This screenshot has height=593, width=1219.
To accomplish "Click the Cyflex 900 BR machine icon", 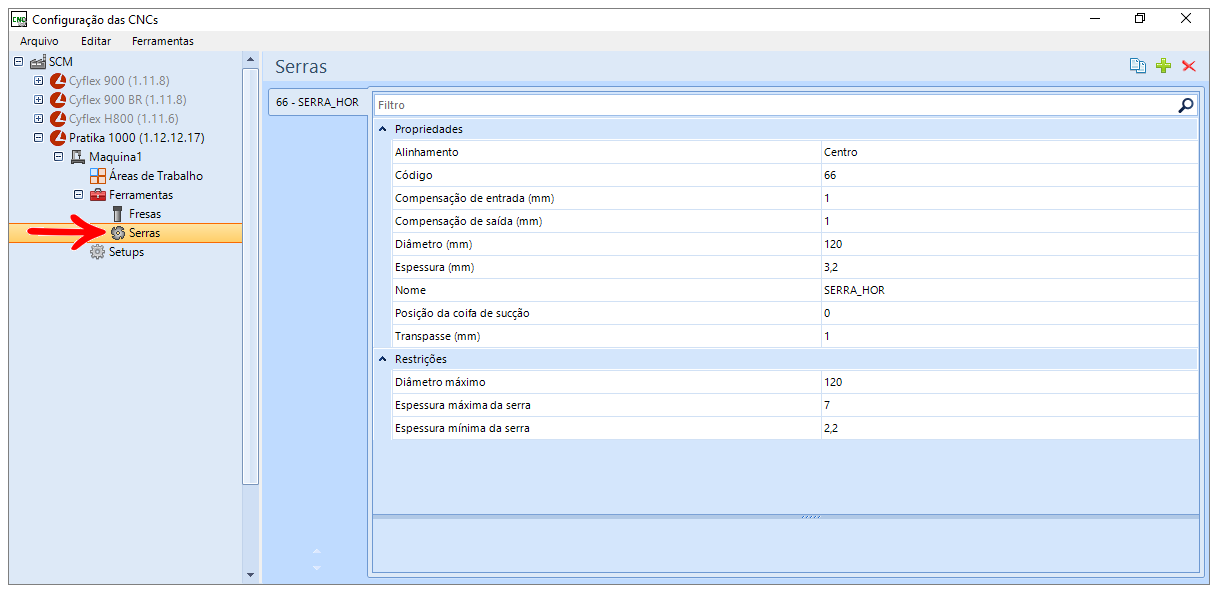I will [x=58, y=100].
